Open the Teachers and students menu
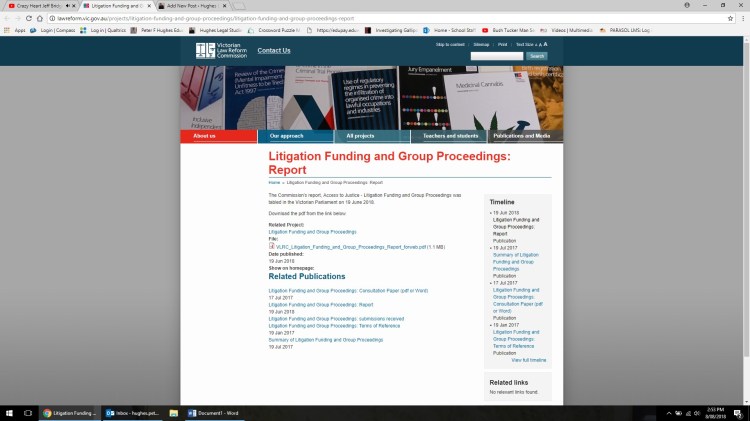750x421 pixels. pyautogui.click(x=450, y=135)
